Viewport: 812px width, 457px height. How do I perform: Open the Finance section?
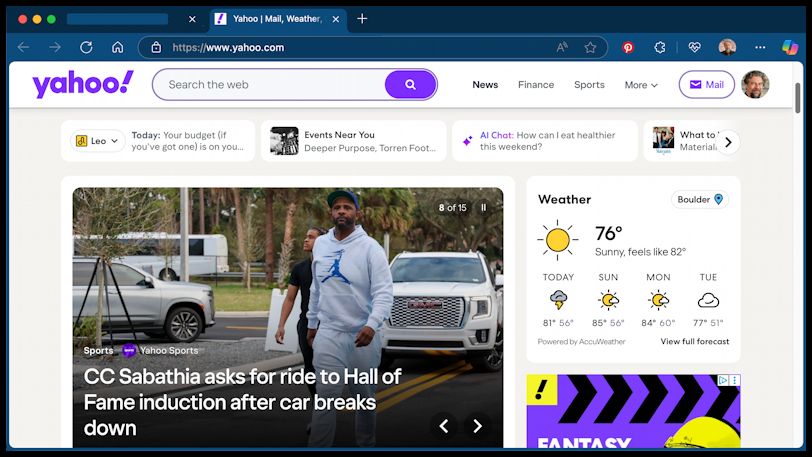coord(536,84)
